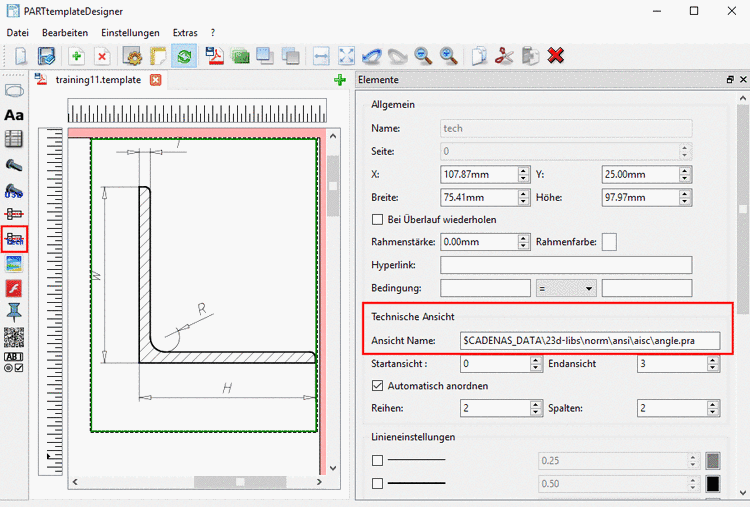This screenshot has width=750, height=507.
Task: Click the Ansicht Name path field
Action: 590,341
